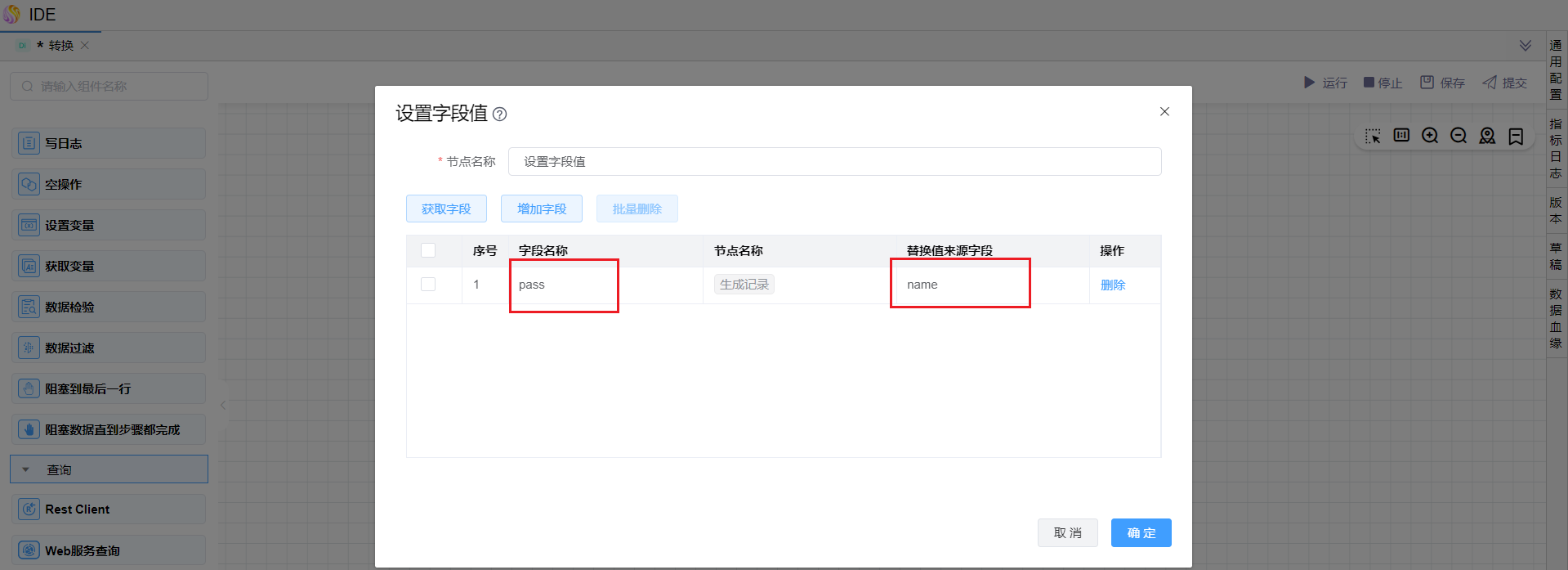Click the 确定 button

(x=1141, y=533)
